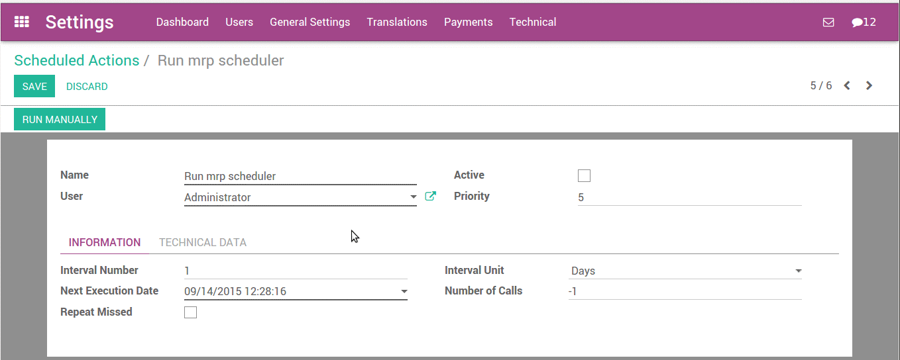Click the Run mrp scheduler breadcrumb title
Screen dimensions: 900x360
tap(220, 60)
